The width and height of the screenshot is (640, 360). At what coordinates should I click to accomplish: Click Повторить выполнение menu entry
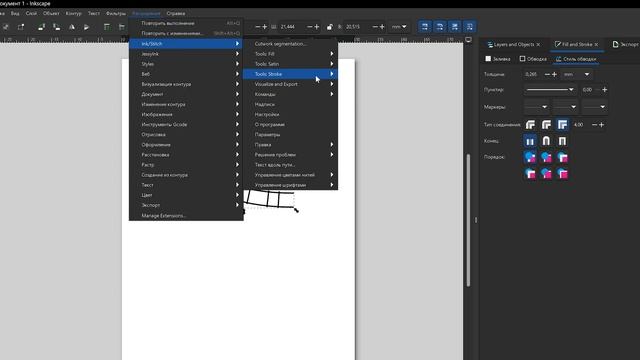pos(186,23)
